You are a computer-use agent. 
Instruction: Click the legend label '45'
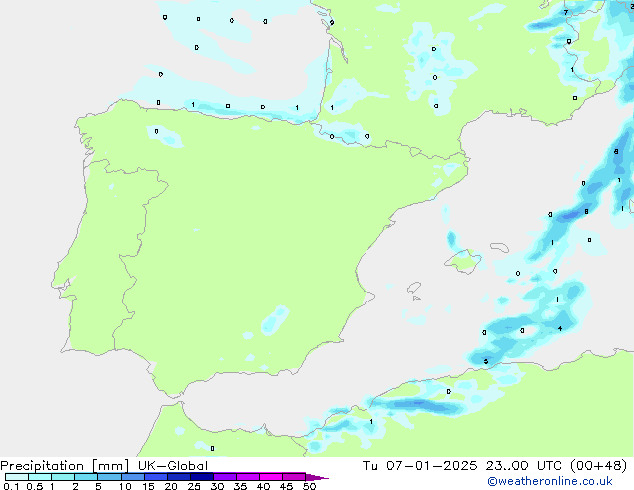point(286,486)
